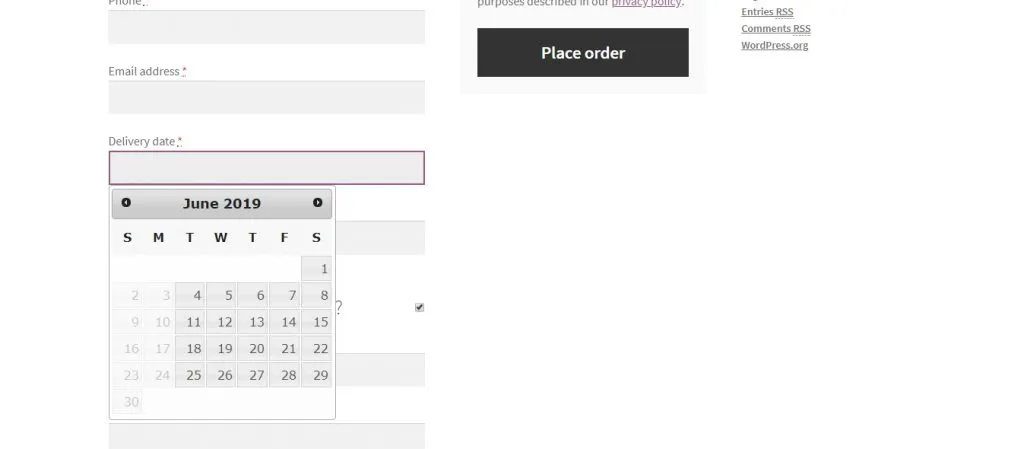Viewport: 1024px width, 449px height.
Task: Open the Entries RSS link
Action: 767,12
